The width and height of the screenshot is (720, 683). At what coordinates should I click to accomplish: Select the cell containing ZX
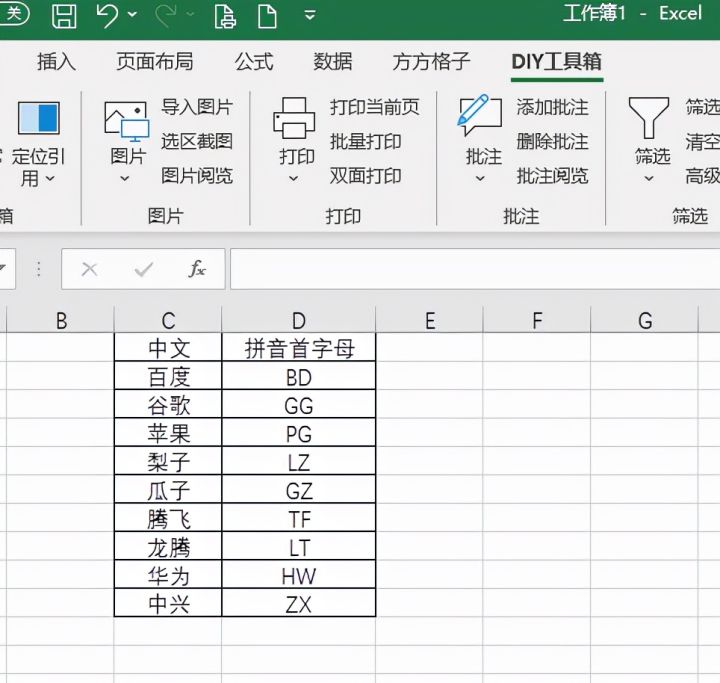(298, 603)
